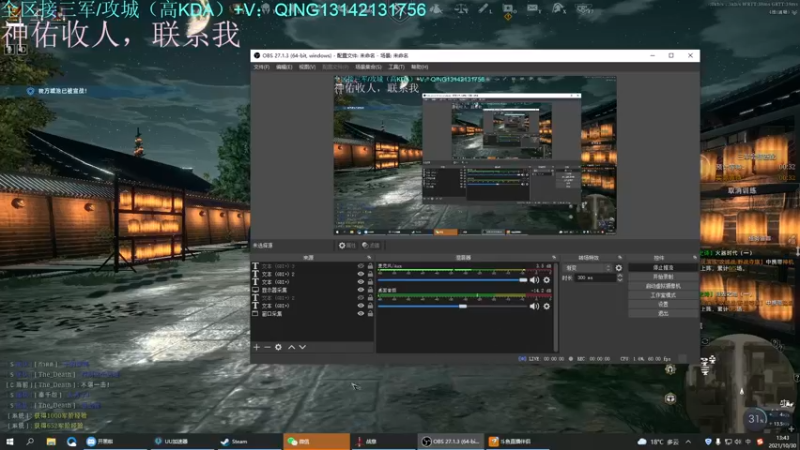Image resolution: width=800 pixels, height=450 pixels.
Task: Open File Explorer from the taskbar
Action: pyautogui.click(x=51, y=441)
